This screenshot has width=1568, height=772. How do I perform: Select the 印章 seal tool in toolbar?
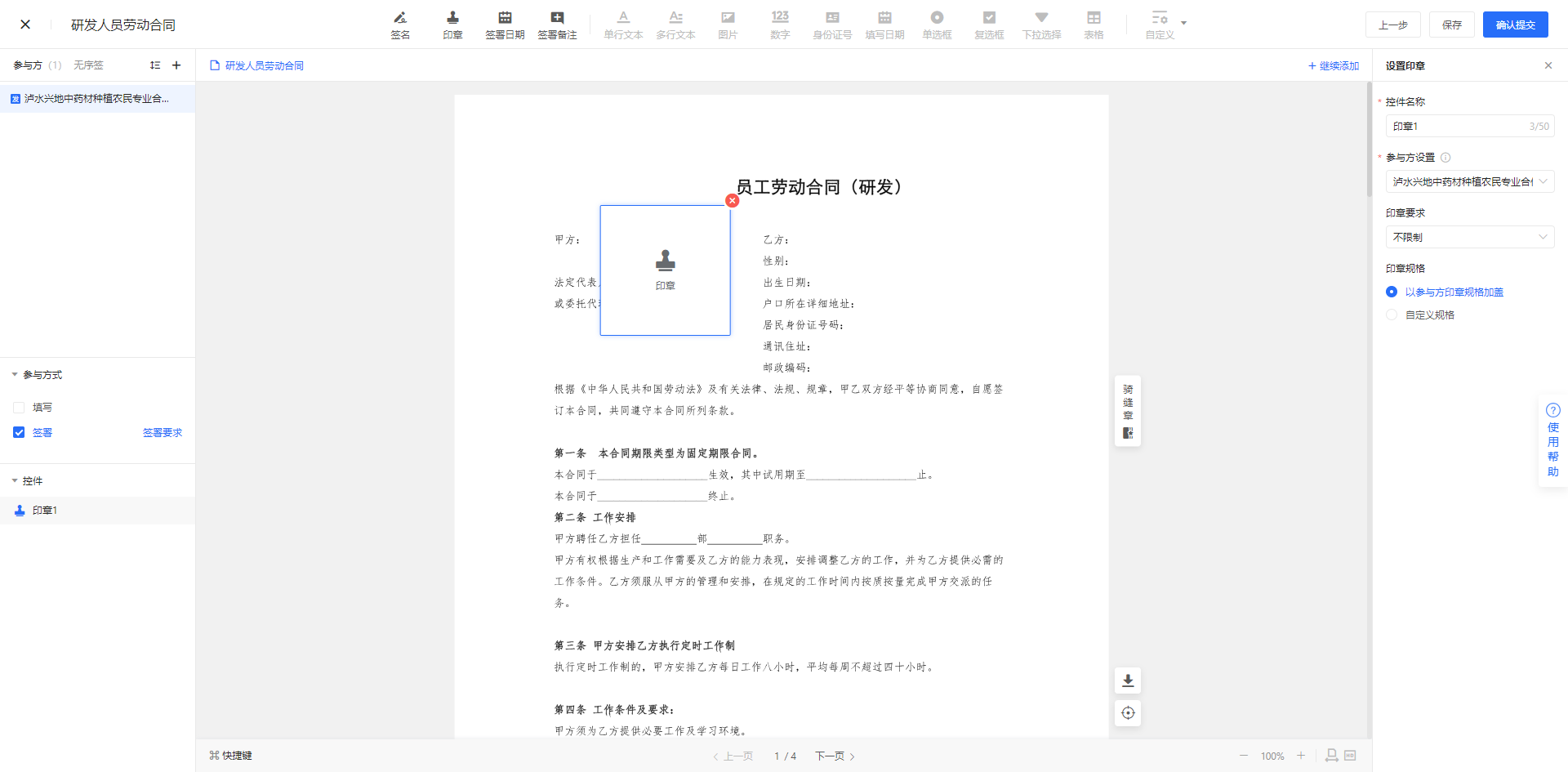pos(452,25)
